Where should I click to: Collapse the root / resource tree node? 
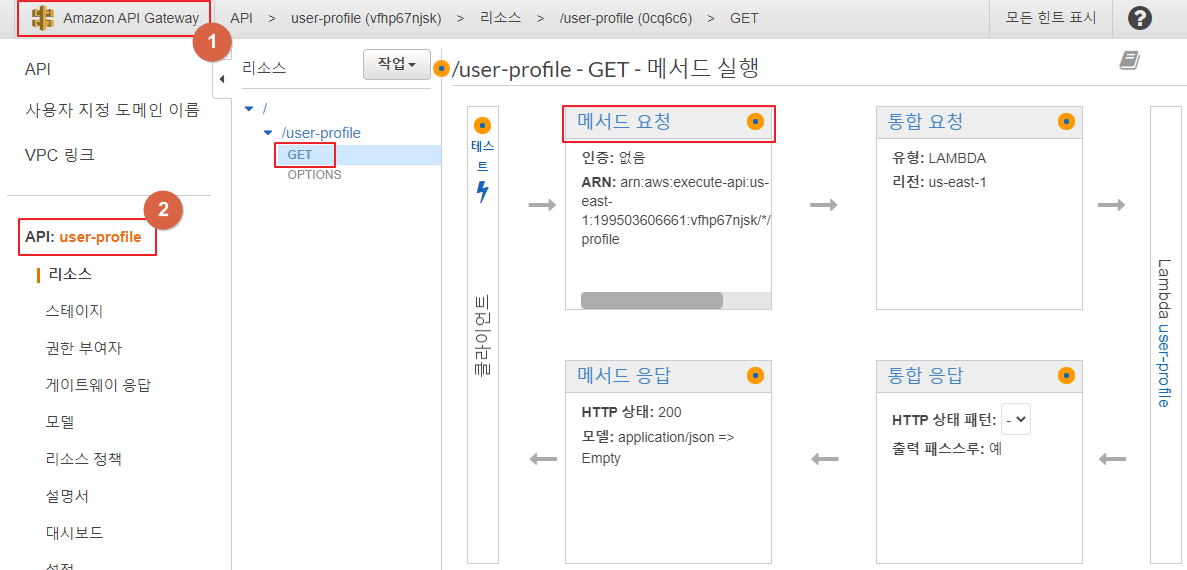249,109
